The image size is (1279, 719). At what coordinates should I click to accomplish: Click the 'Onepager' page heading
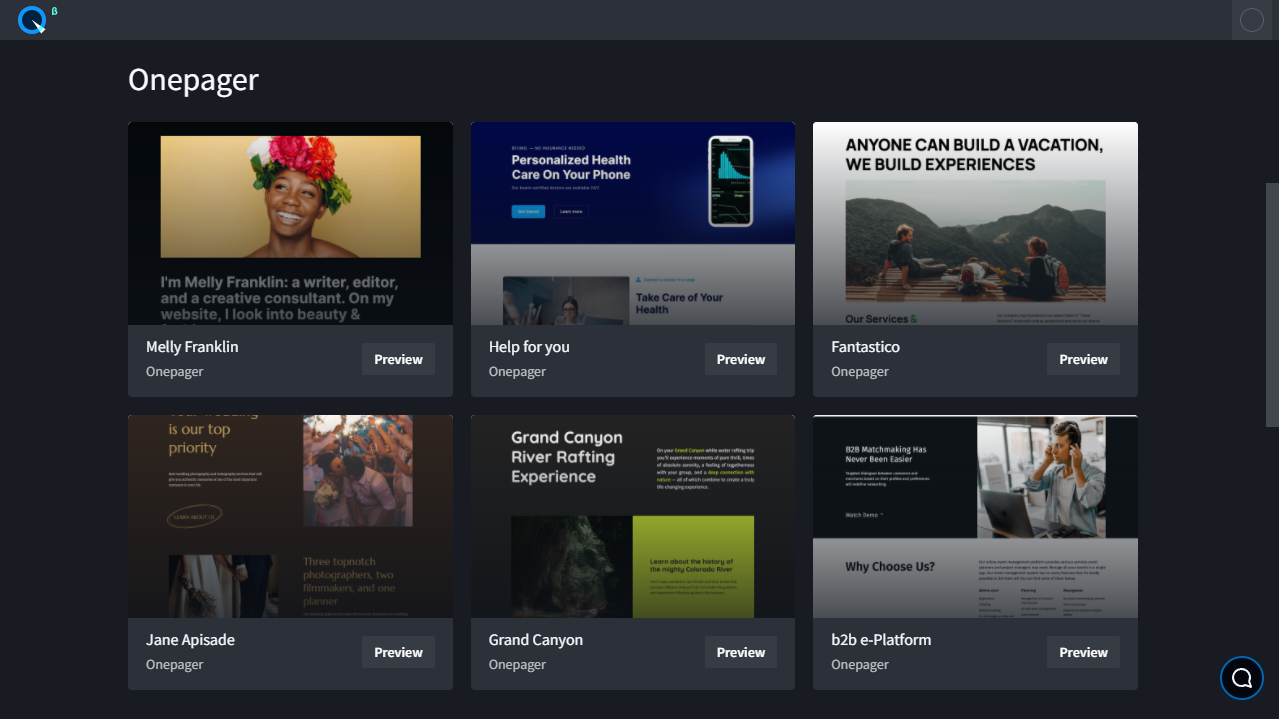click(x=194, y=80)
